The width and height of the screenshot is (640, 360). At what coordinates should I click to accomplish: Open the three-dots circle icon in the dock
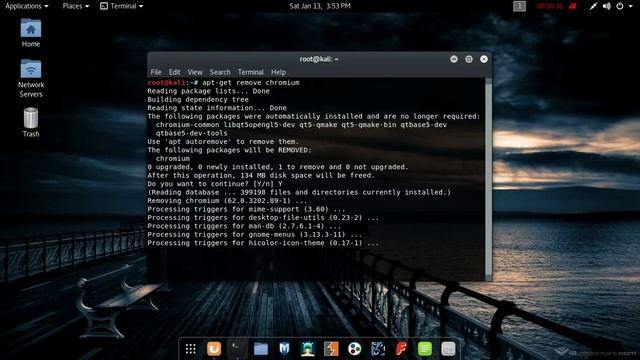pos(354,349)
